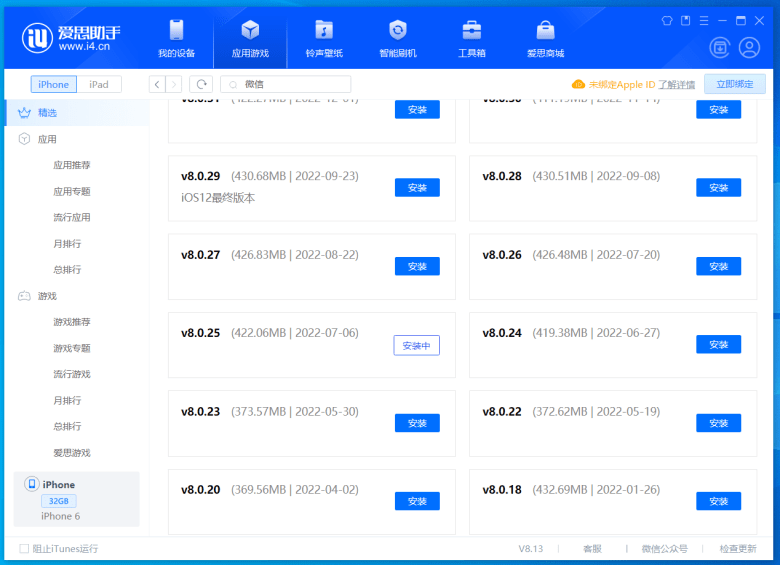
Task: Open the 了解详情 link
Action: [677, 85]
